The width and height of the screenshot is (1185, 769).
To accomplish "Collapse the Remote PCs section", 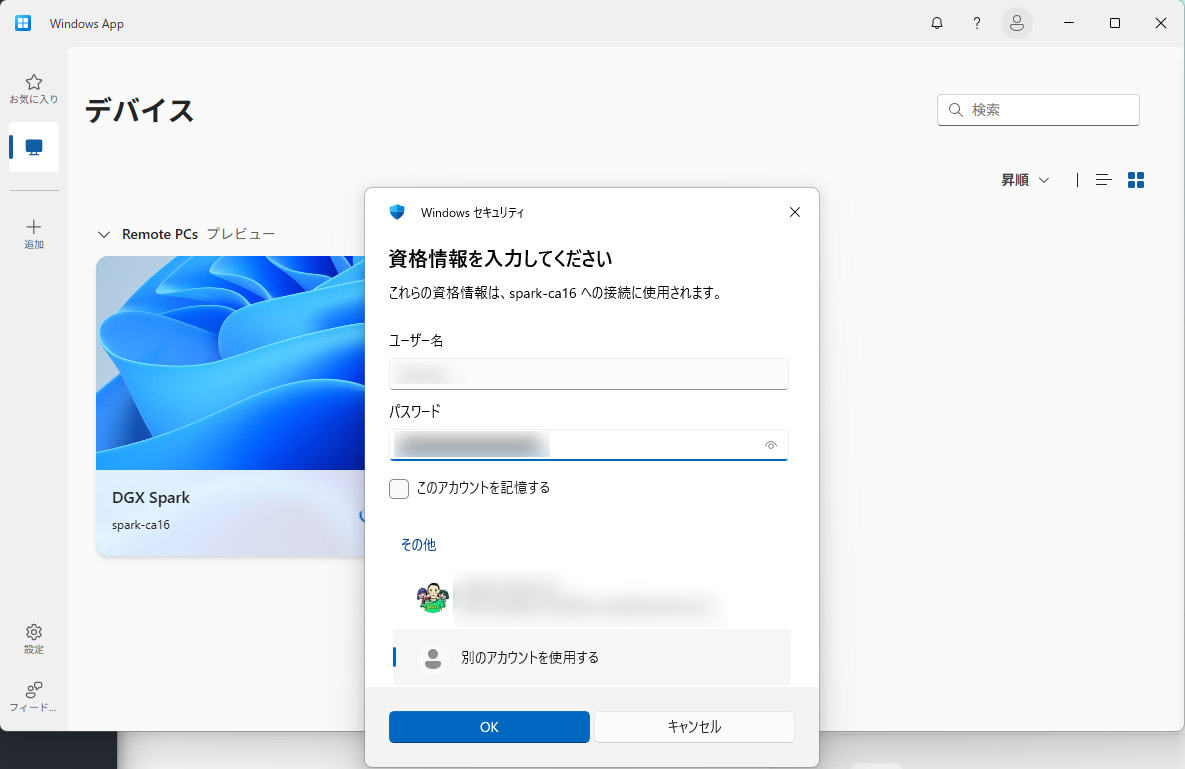I will pos(104,235).
